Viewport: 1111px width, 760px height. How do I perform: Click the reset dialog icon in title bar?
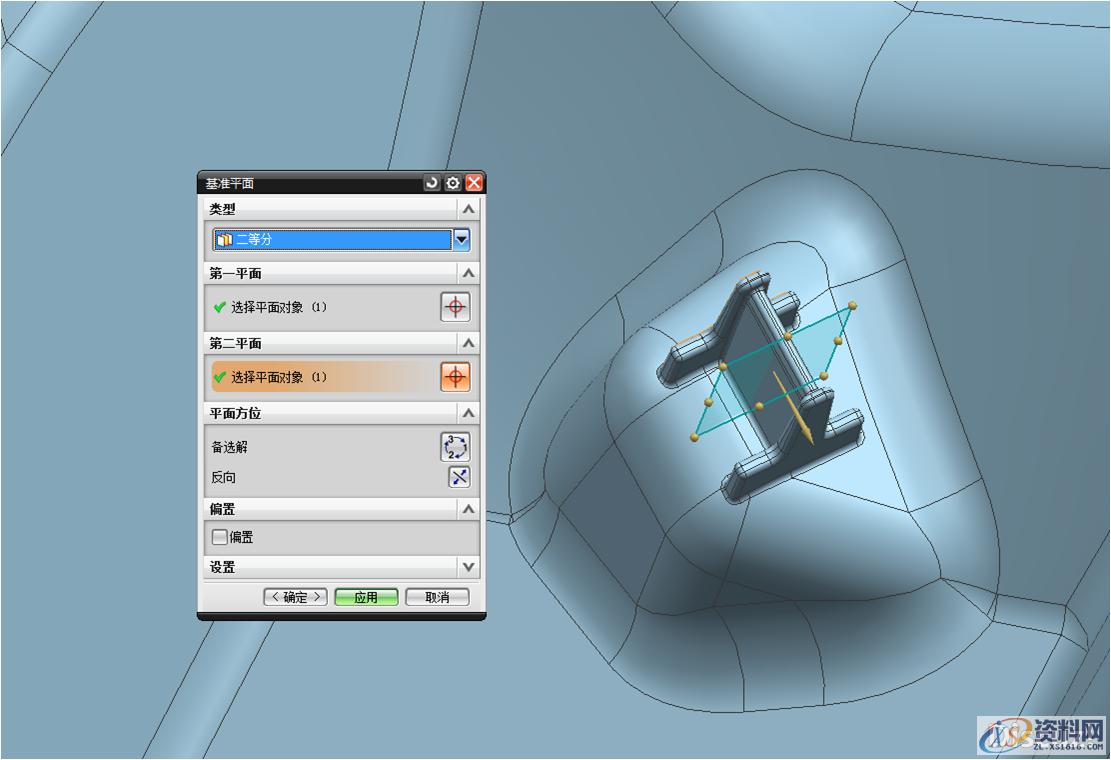click(432, 183)
